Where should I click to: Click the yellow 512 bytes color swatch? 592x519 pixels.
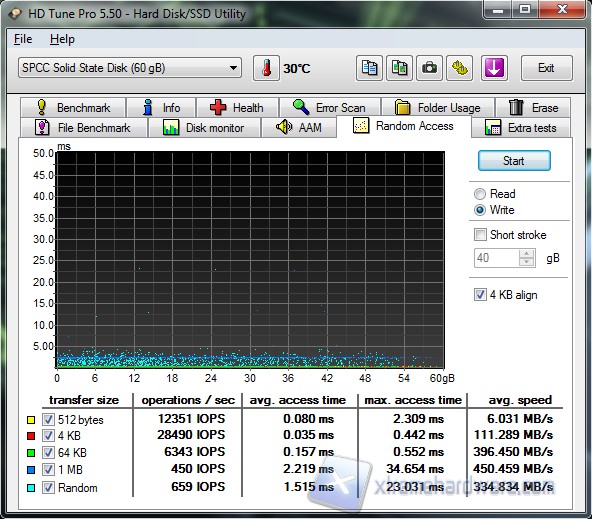(x=31, y=420)
